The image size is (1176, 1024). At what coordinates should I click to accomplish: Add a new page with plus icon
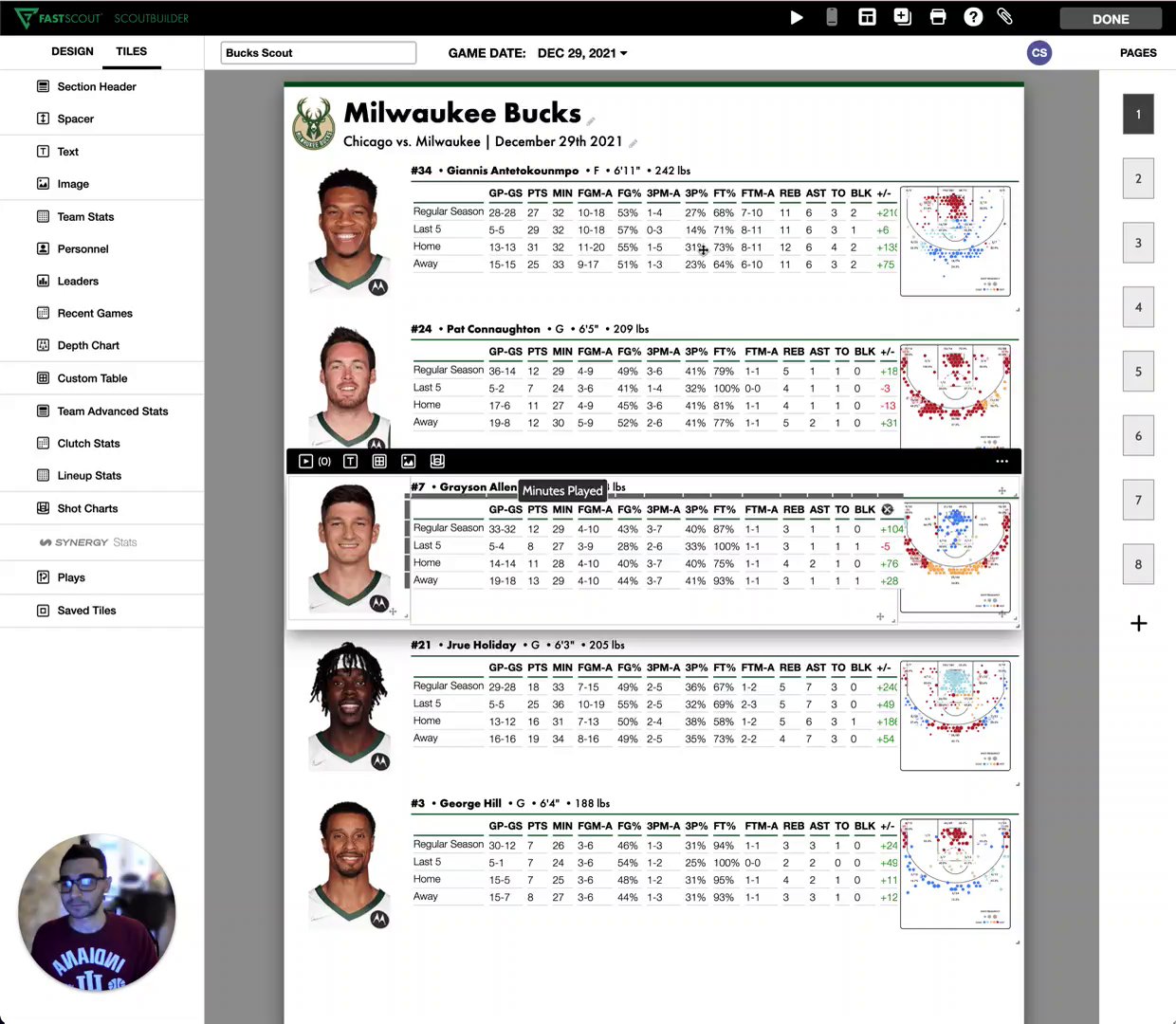pyautogui.click(x=1139, y=623)
